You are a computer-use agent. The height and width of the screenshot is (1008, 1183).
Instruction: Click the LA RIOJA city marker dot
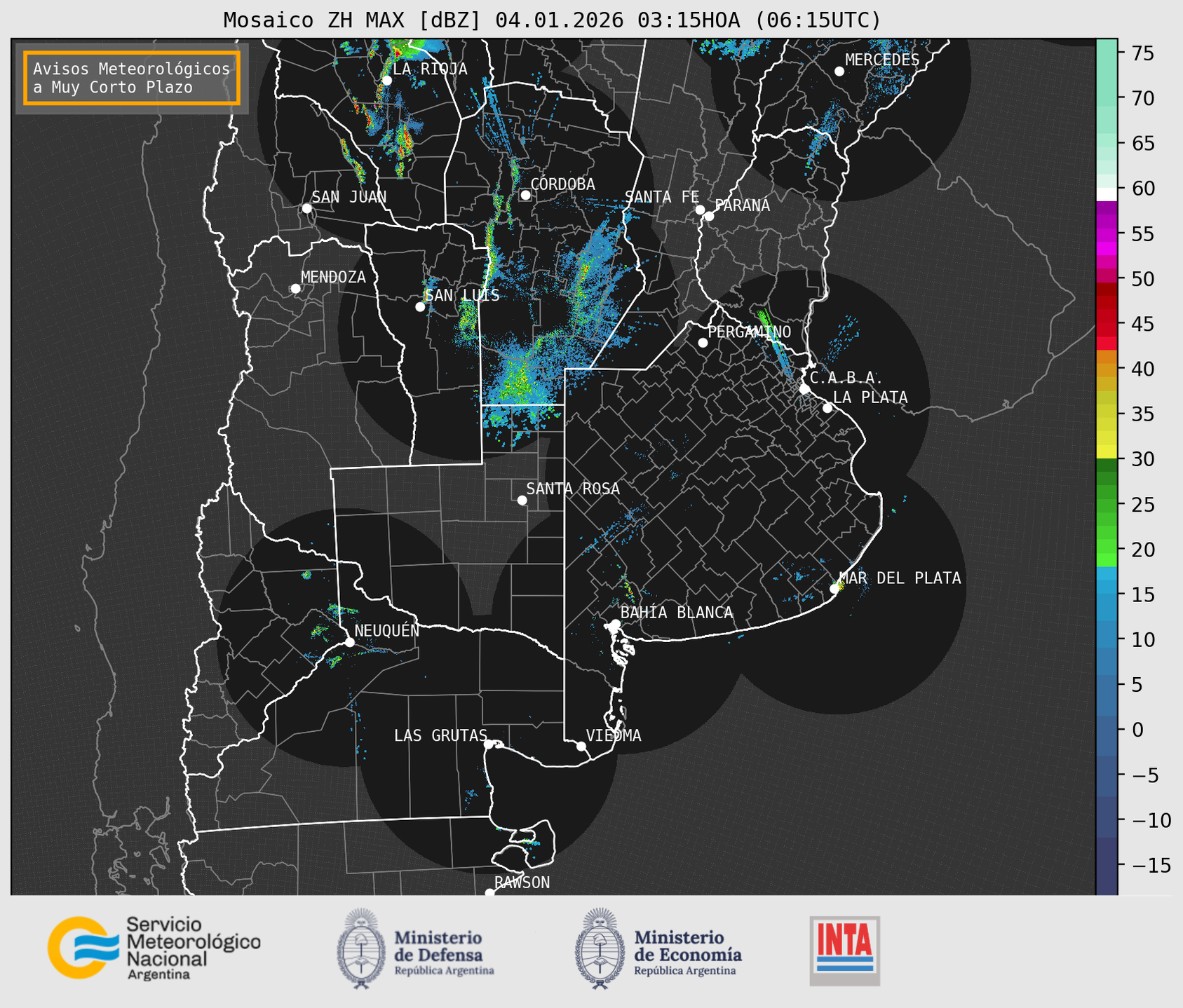[387, 81]
